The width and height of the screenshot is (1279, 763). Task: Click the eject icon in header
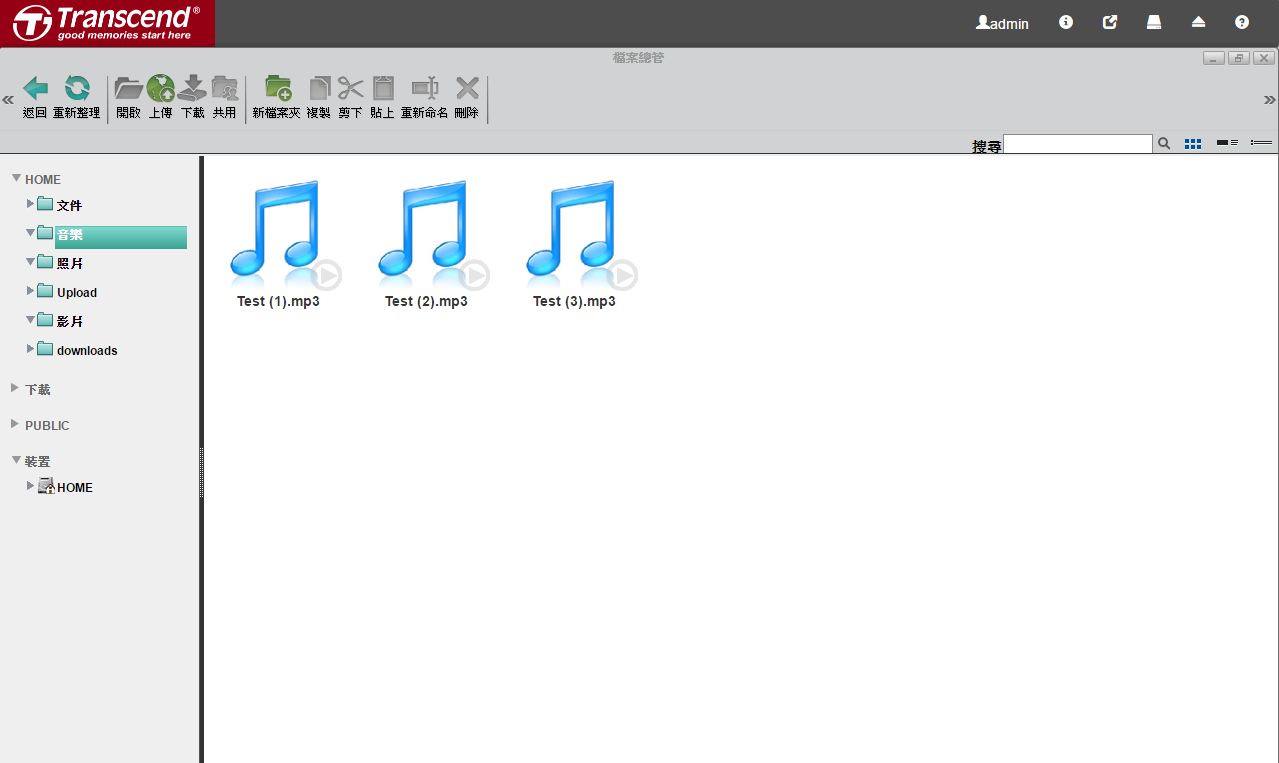pyautogui.click(x=1198, y=22)
